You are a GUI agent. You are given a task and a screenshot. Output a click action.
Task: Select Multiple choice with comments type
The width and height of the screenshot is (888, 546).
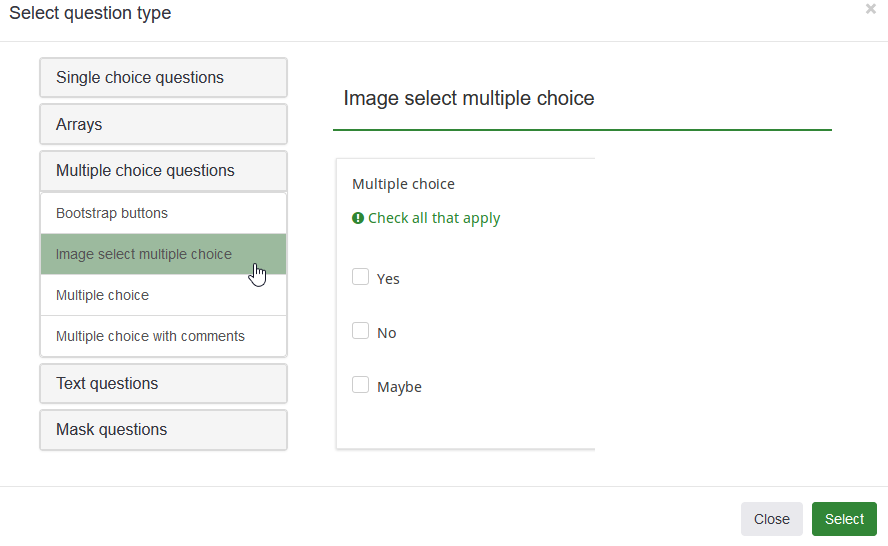click(150, 336)
